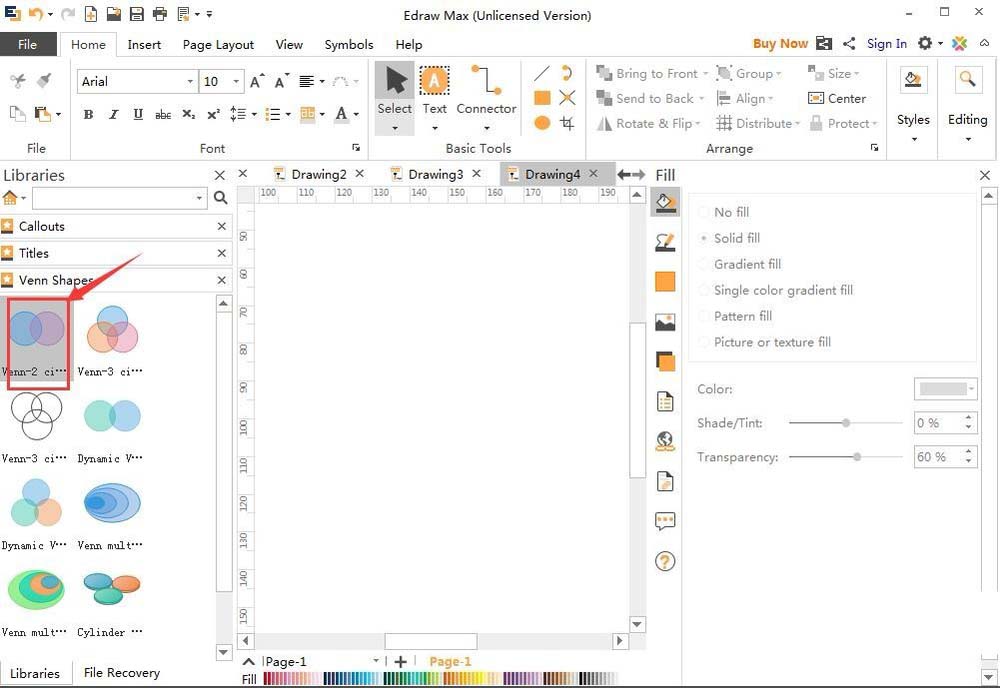The height and width of the screenshot is (688, 1000).
Task: Click the Bold formatting icon
Action: click(x=88, y=115)
